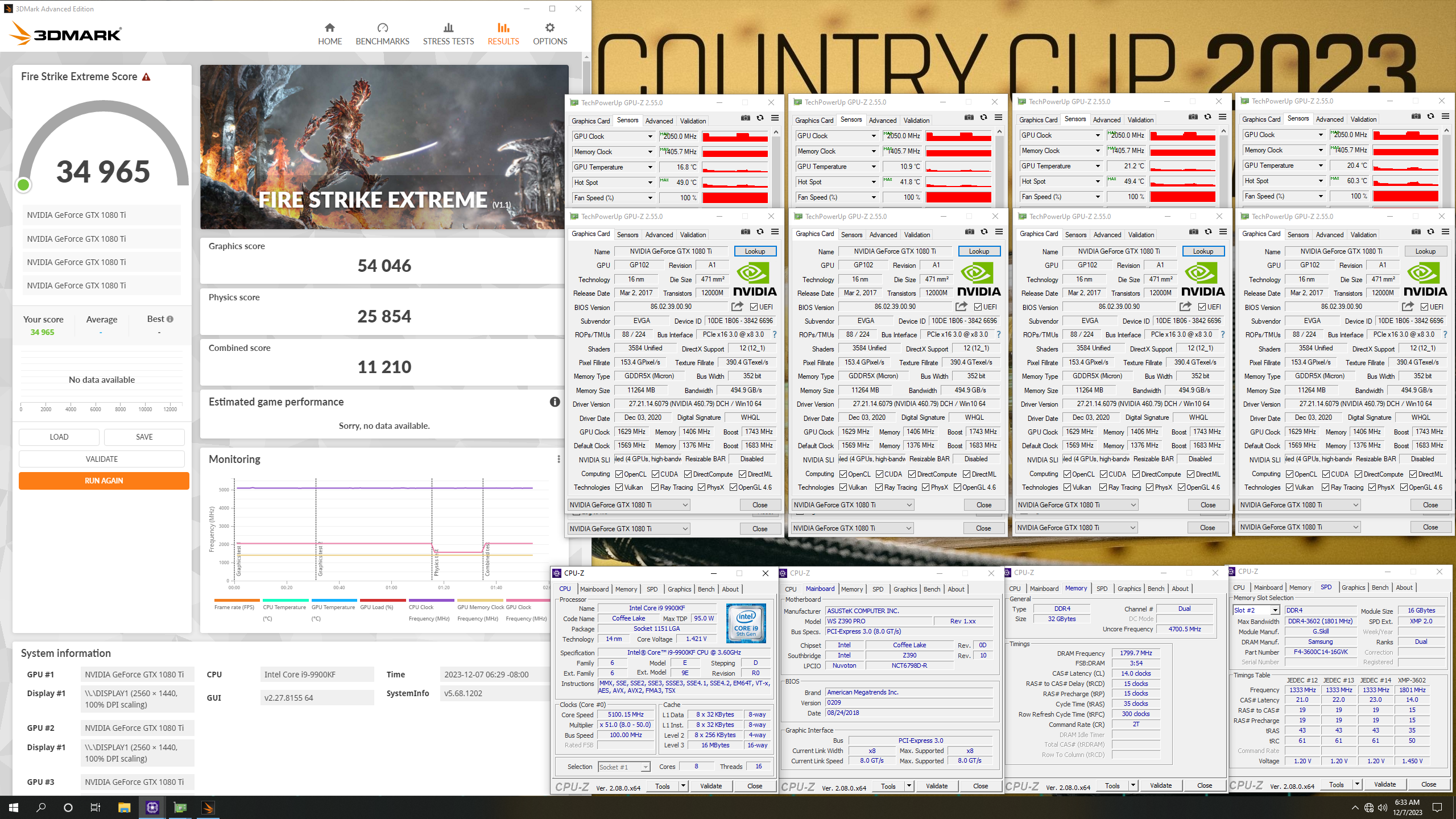Click Validate button in first CPU-Z window

click(x=710, y=786)
